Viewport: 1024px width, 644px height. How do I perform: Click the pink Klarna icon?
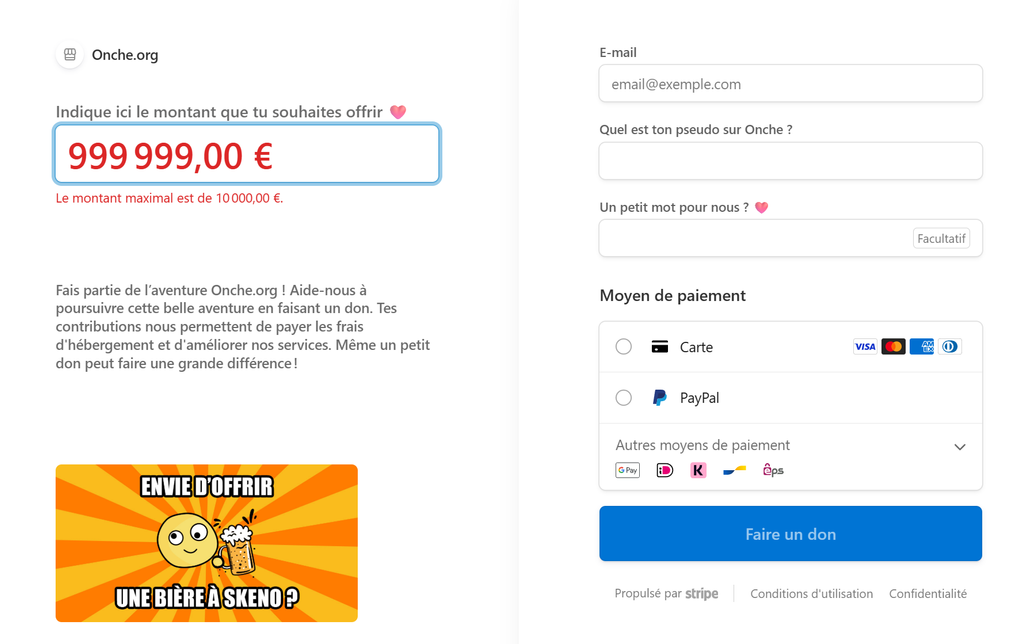(x=698, y=470)
